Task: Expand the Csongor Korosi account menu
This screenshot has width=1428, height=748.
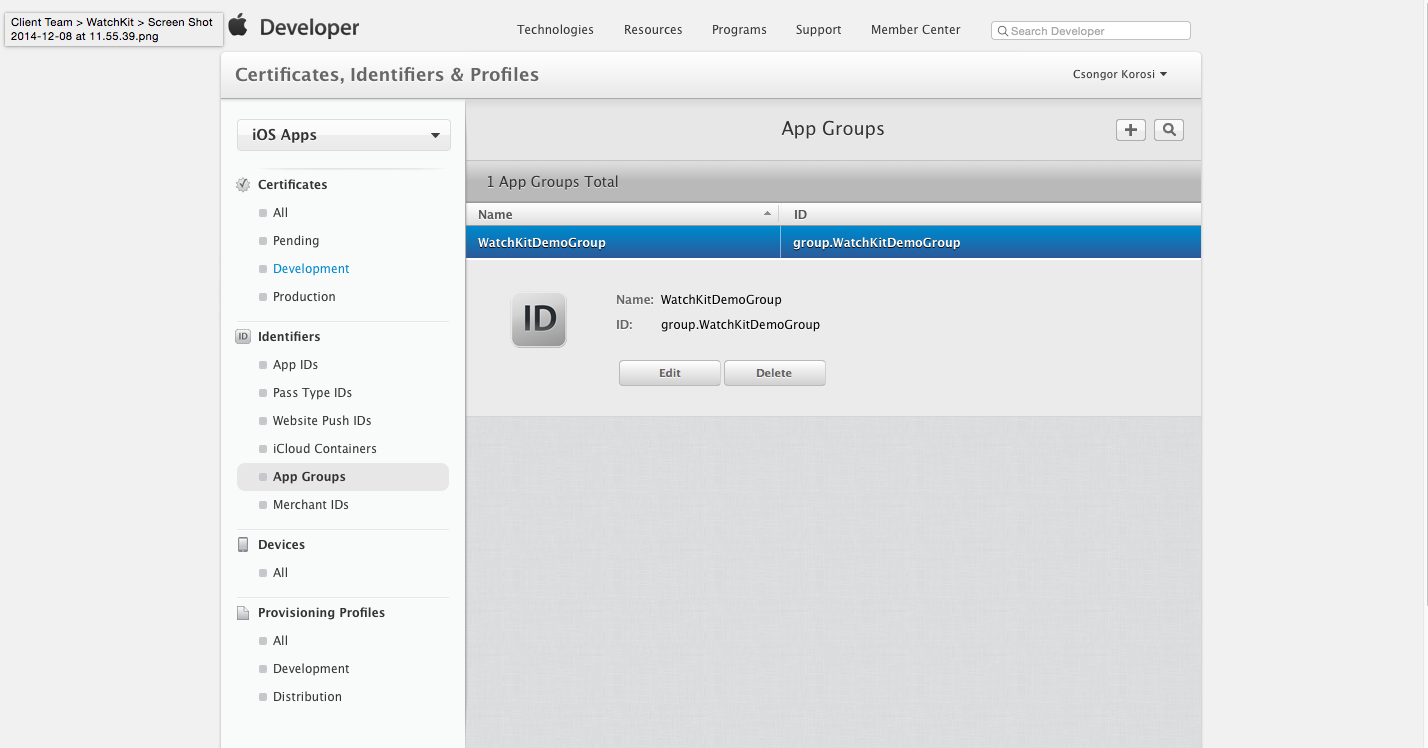Action: 1119,74
